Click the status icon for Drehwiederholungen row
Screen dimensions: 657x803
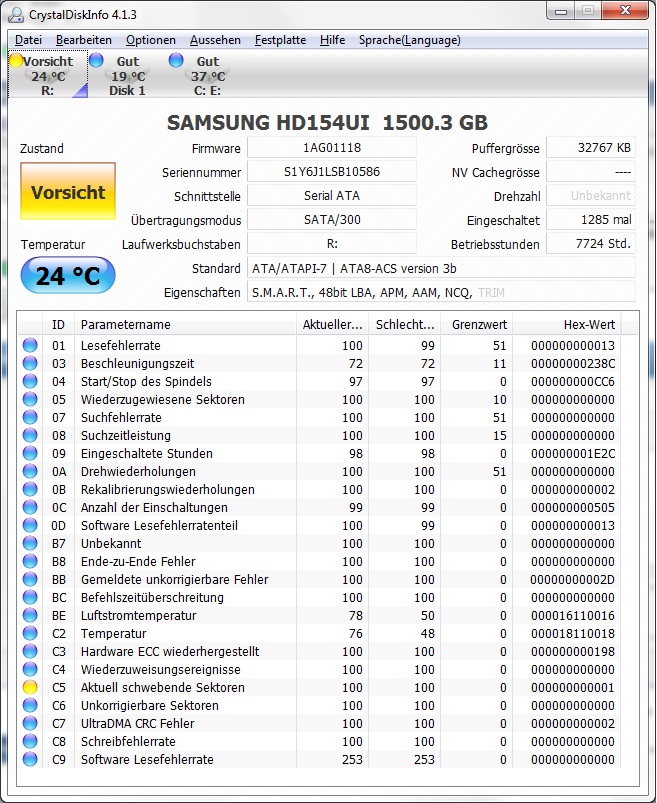(x=30, y=471)
